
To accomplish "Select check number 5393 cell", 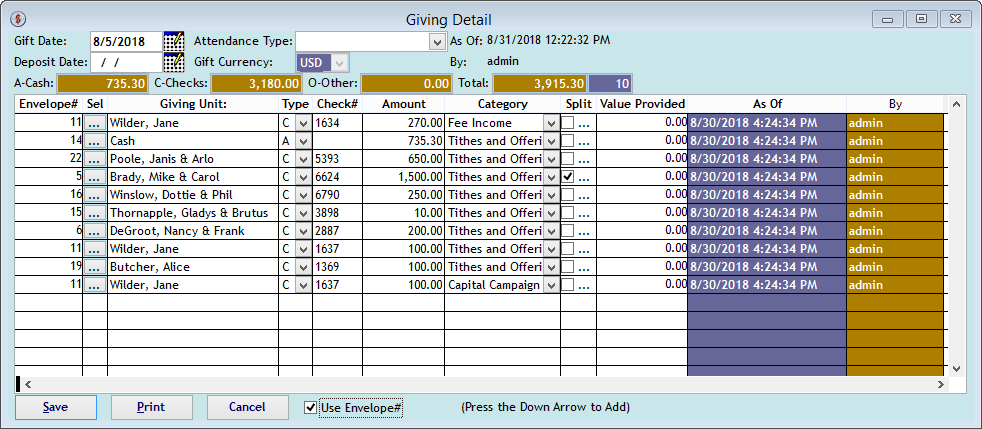I will pos(337,159).
